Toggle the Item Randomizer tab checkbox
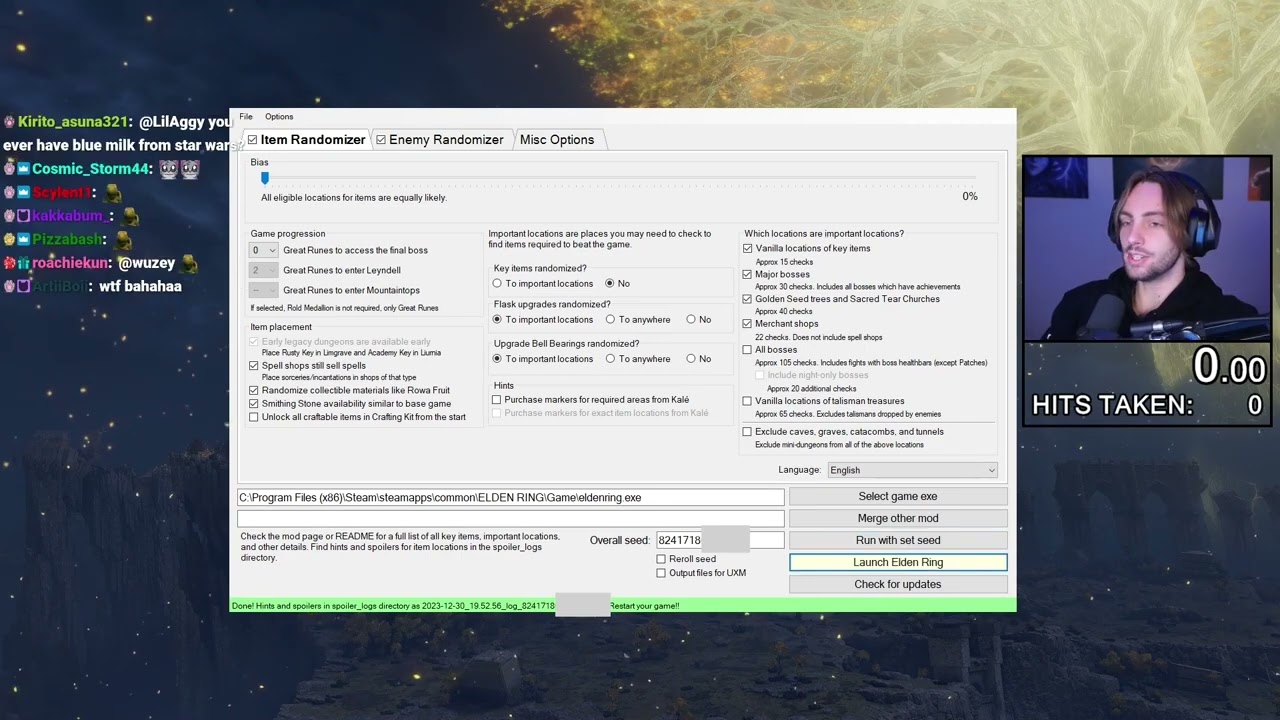Image resolution: width=1280 pixels, height=720 pixels. point(253,140)
